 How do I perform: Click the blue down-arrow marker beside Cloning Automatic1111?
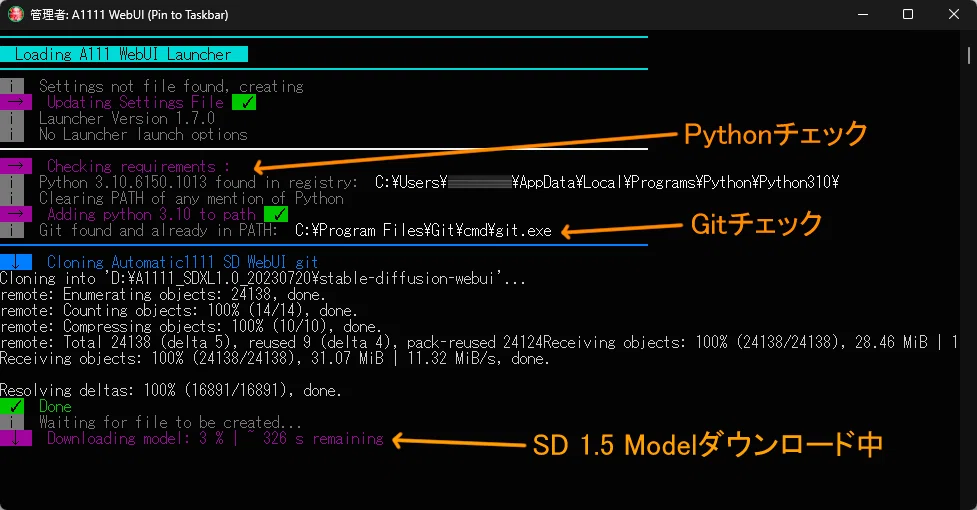[x=16, y=262]
